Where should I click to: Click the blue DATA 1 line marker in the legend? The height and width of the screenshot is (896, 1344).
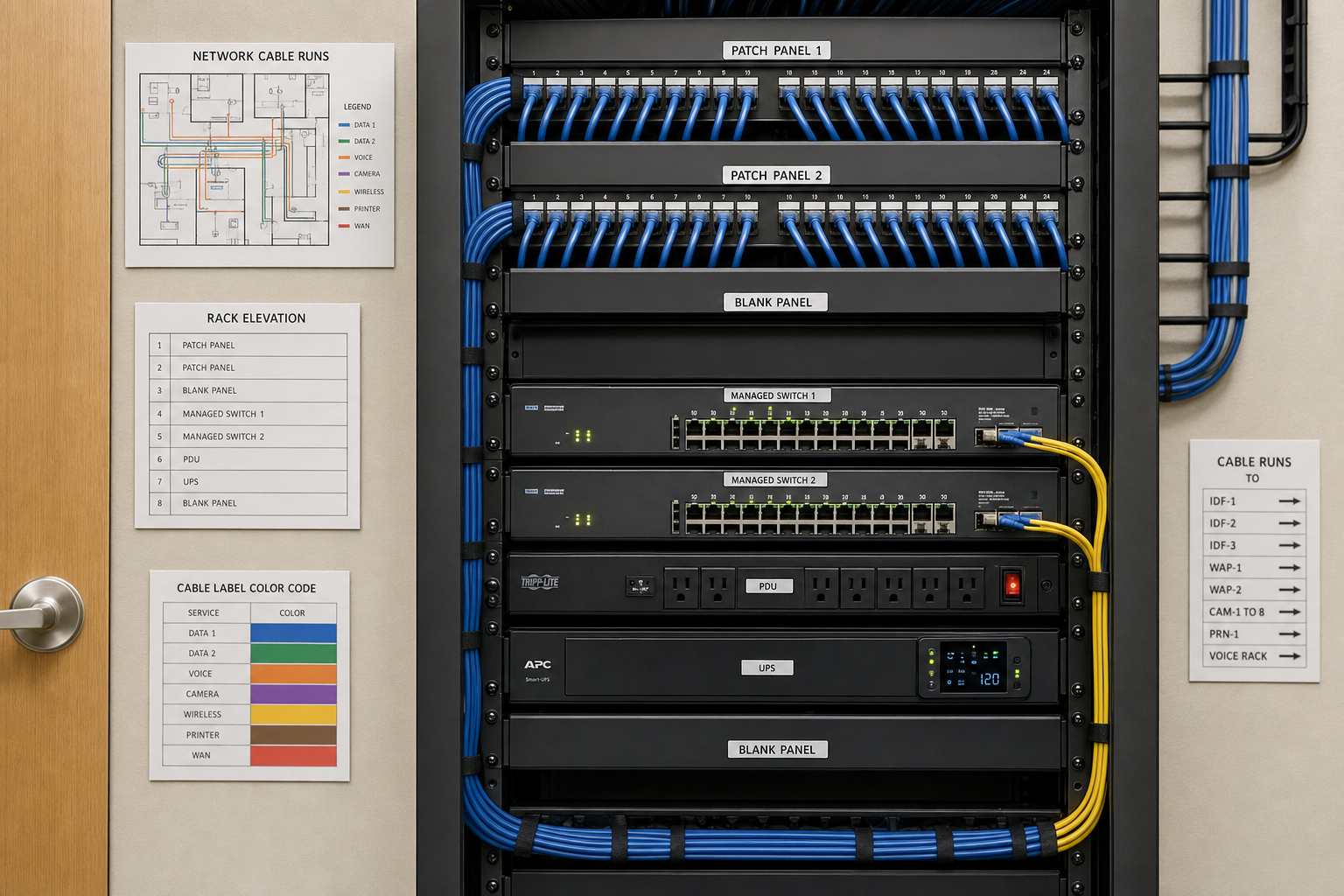pos(344,125)
